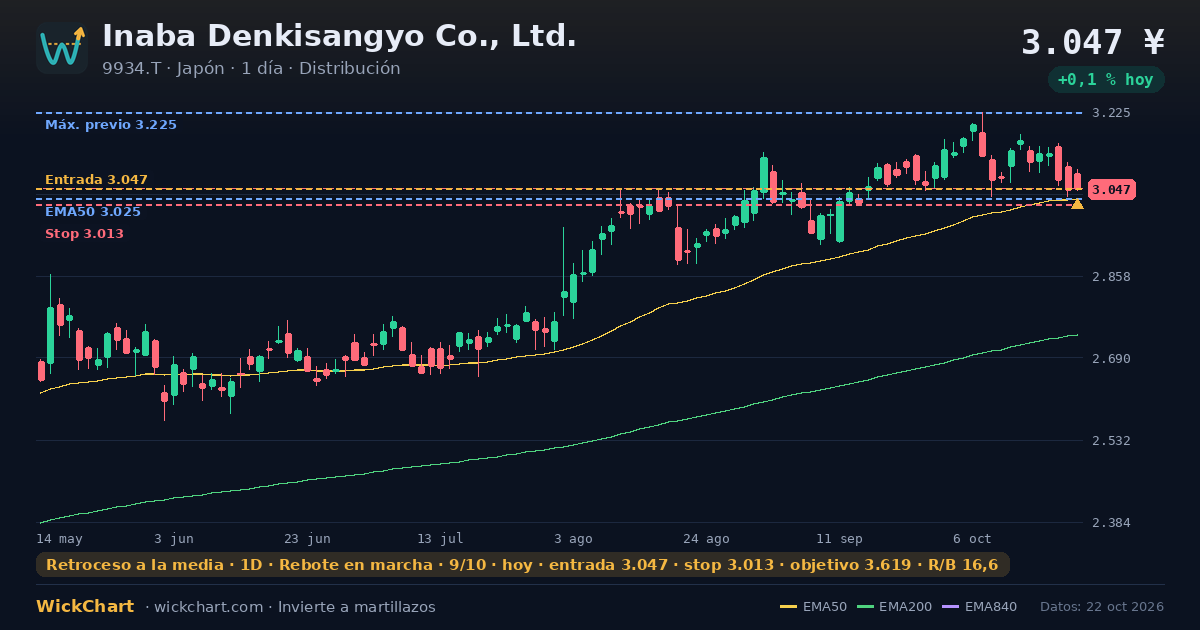Click the 3 jun date label
Viewport: 1200px width, 630px height.
[x=174, y=538]
